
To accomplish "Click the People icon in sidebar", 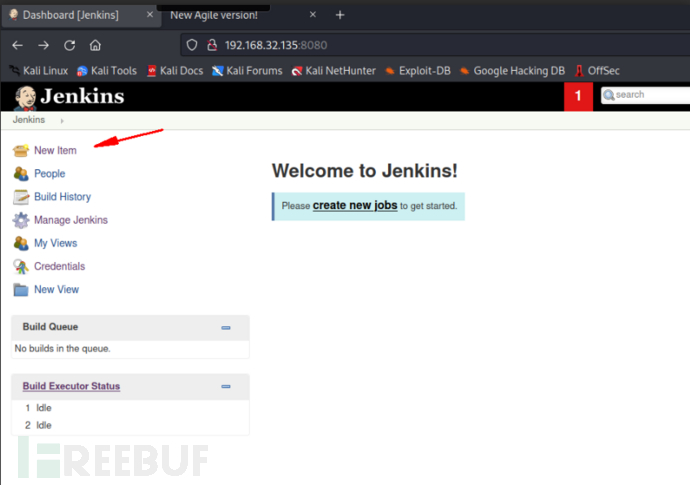I will (21, 174).
